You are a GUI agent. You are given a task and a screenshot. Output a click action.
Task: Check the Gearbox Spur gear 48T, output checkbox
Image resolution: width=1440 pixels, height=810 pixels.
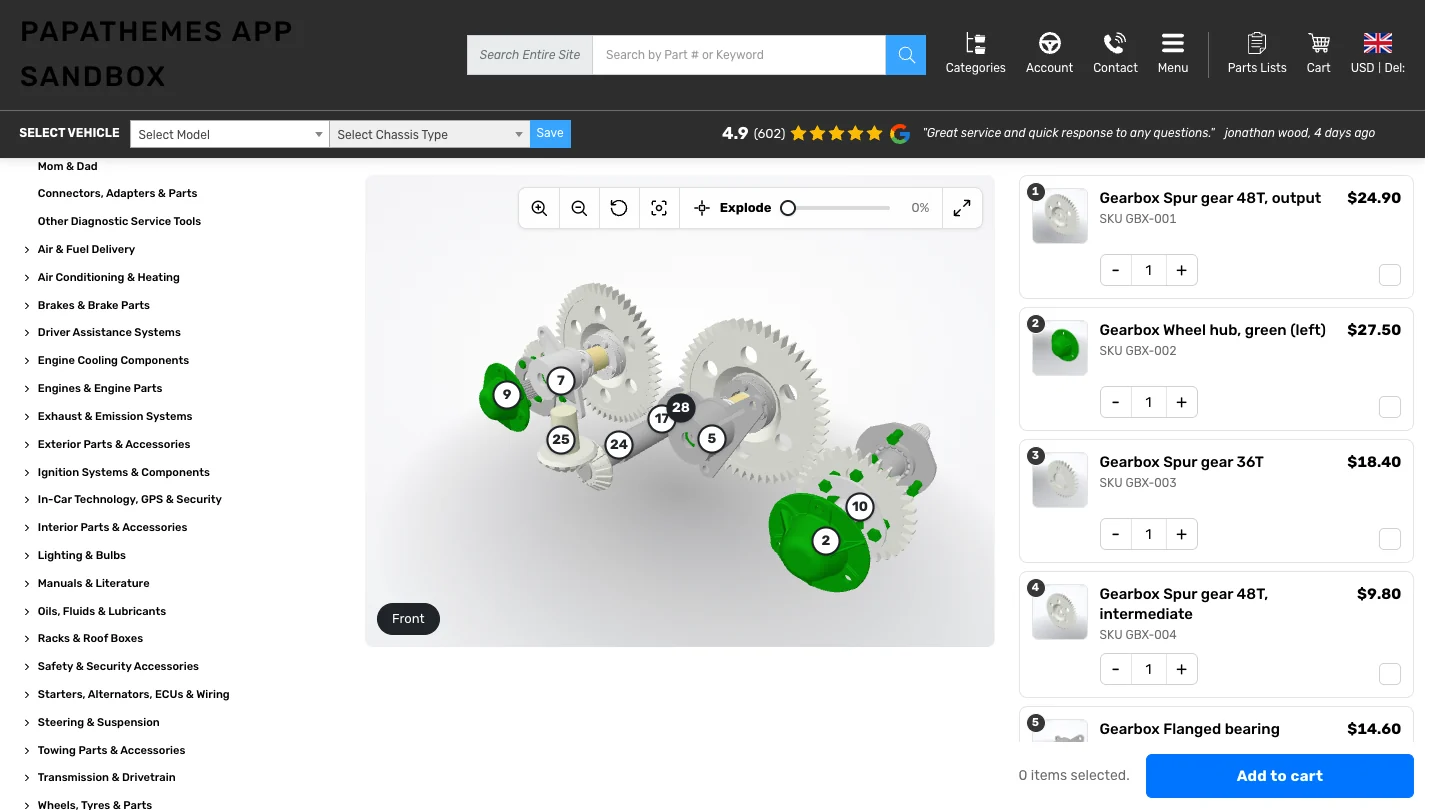[1390, 275]
